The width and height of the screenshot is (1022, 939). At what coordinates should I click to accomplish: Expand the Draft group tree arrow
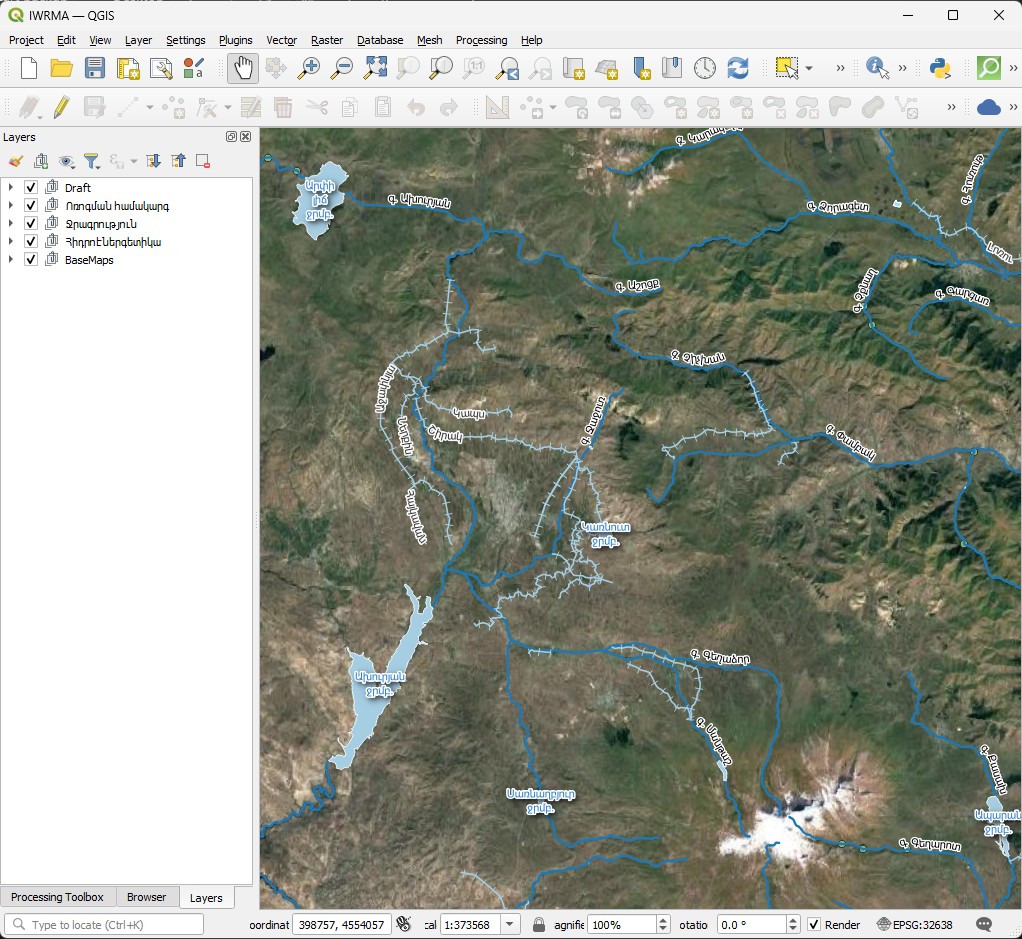(x=11, y=188)
